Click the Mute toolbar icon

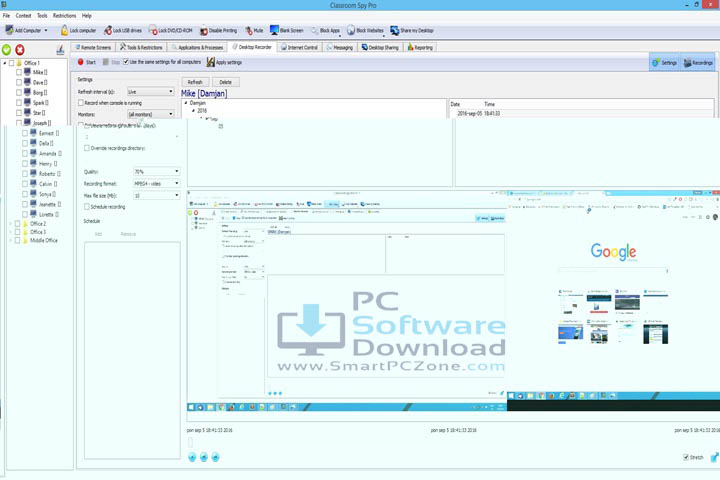[x=249, y=30]
